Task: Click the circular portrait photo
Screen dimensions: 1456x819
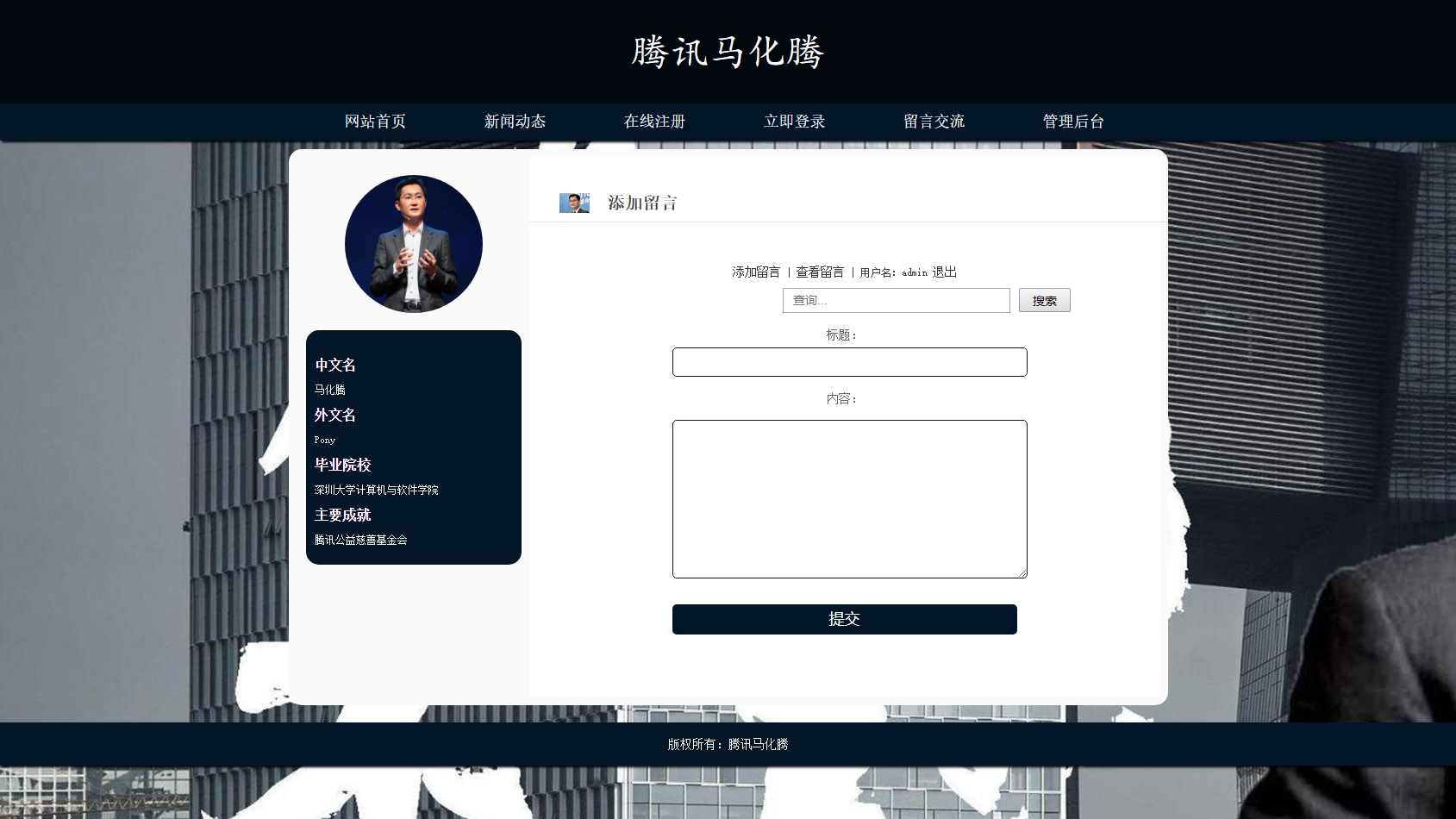Action: coord(414,244)
